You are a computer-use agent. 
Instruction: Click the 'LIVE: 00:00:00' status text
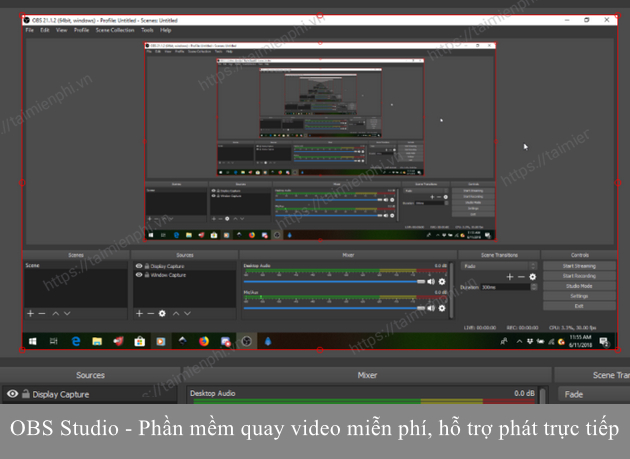pos(480,328)
